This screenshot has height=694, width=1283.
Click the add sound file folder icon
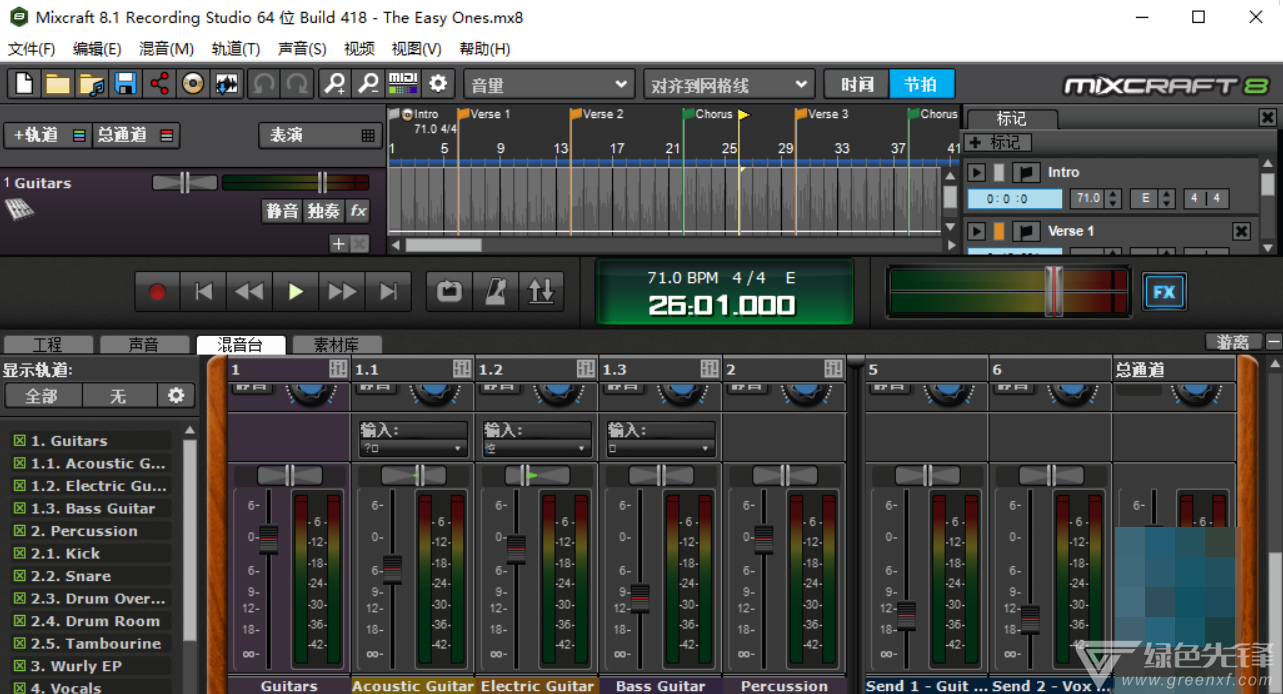pyautogui.click(x=92, y=84)
